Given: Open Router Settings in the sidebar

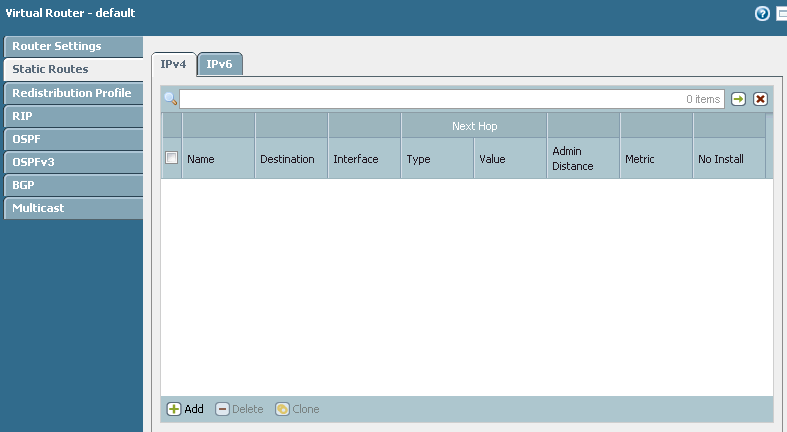Looking at the screenshot, I should [x=57, y=46].
